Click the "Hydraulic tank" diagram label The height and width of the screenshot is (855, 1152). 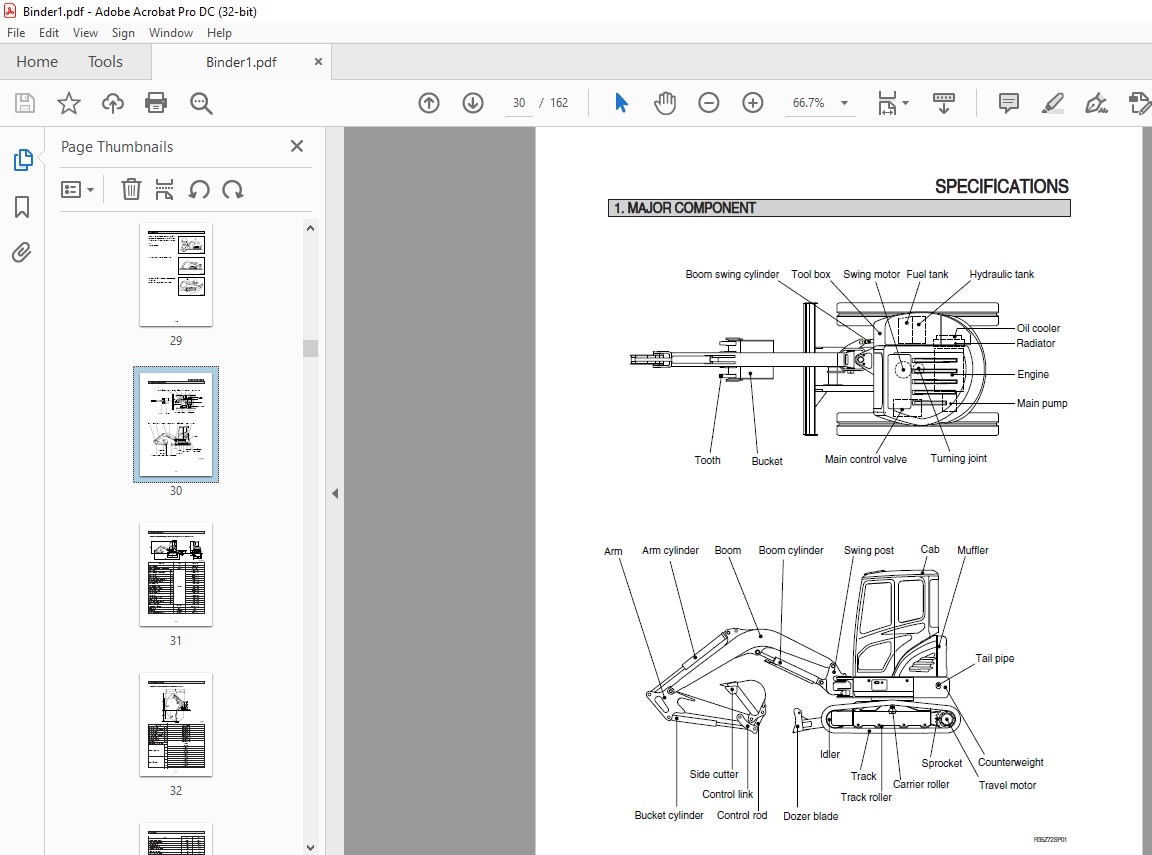click(x=1001, y=275)
